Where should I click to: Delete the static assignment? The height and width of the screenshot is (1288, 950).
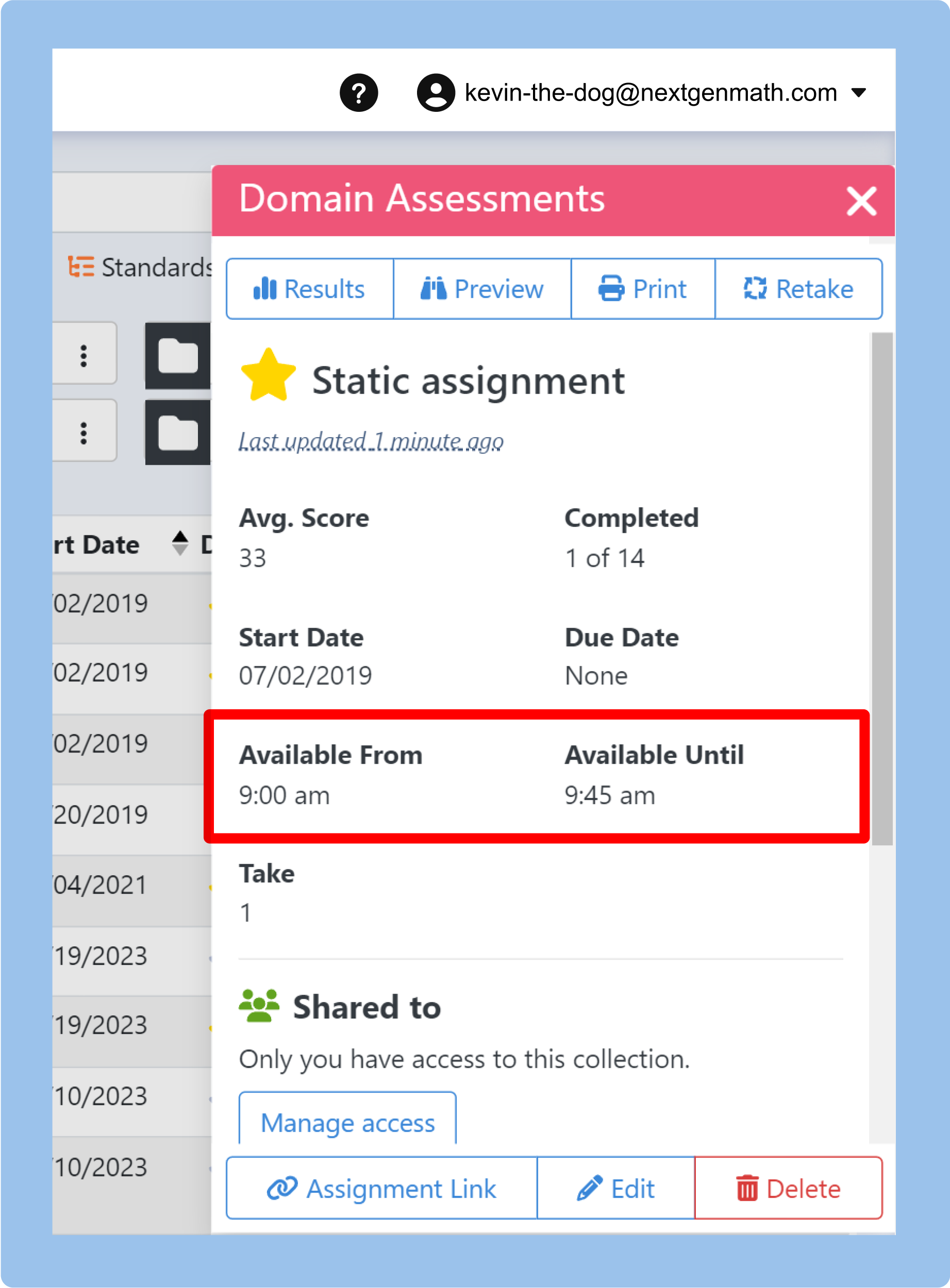coord(789,1188)
